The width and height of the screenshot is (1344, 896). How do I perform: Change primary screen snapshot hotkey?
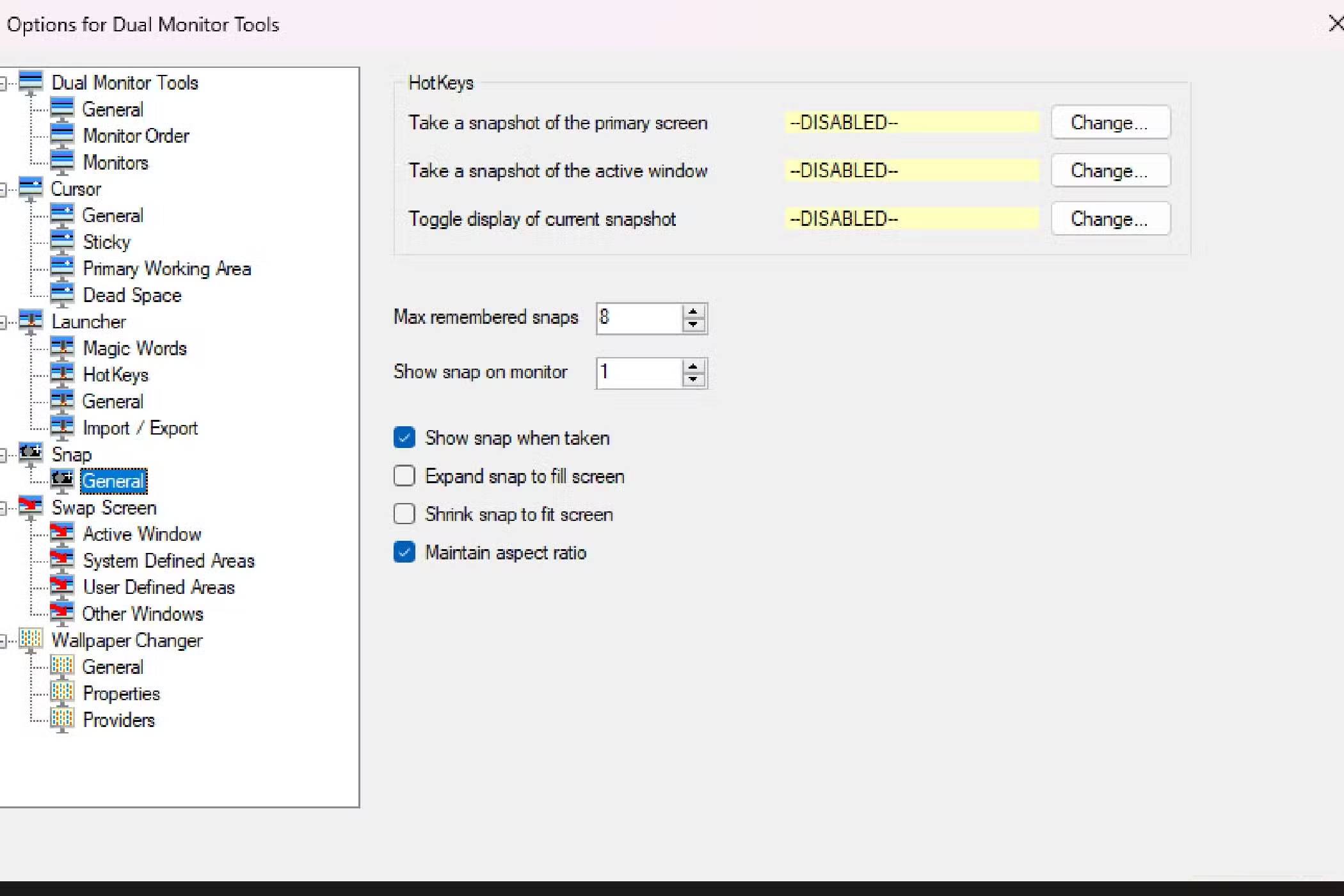[x=1110, y=122]
